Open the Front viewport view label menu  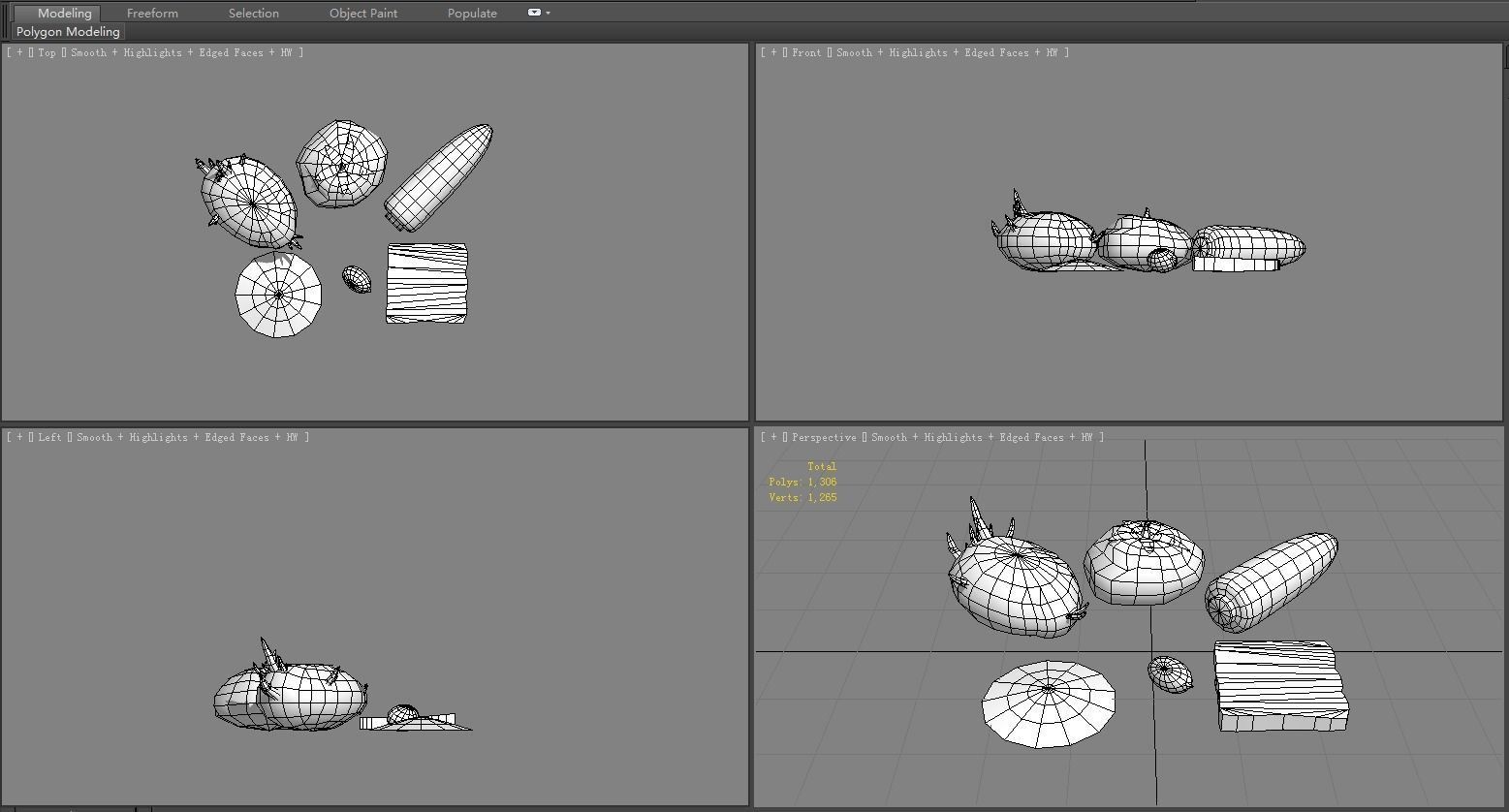[x=806, y=52]
